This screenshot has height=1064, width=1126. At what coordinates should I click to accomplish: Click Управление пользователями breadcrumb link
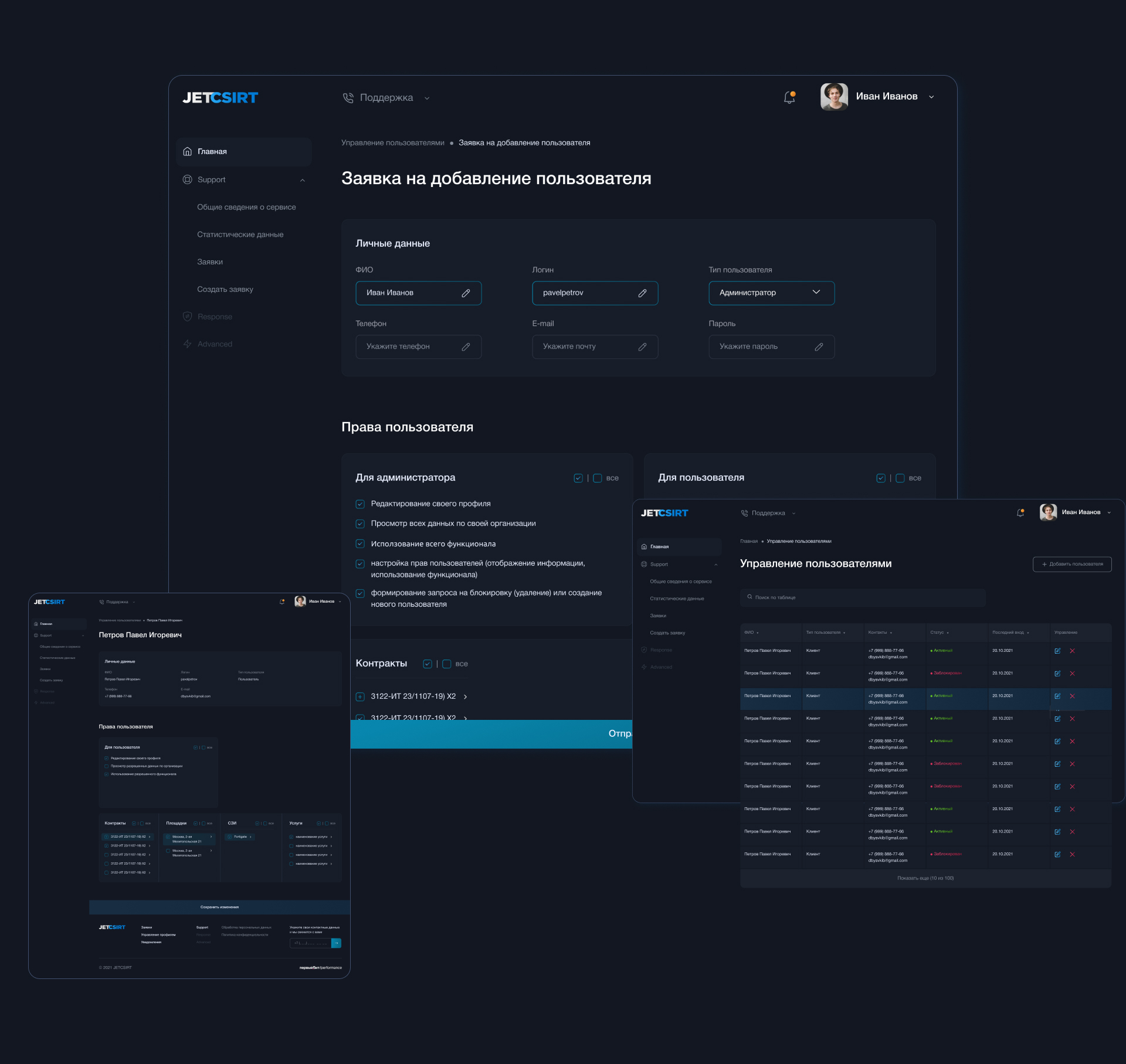tap(392, 143)
